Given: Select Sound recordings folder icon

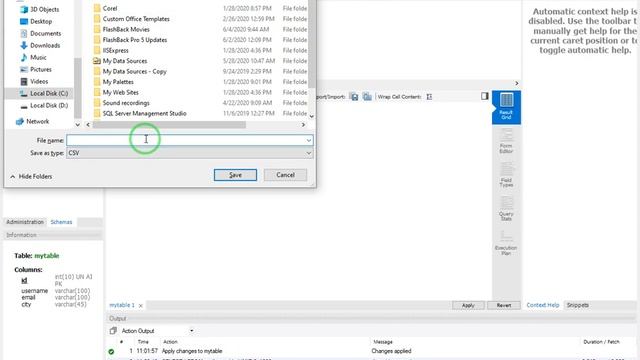Looking at the screenshot, I should 97,103.
